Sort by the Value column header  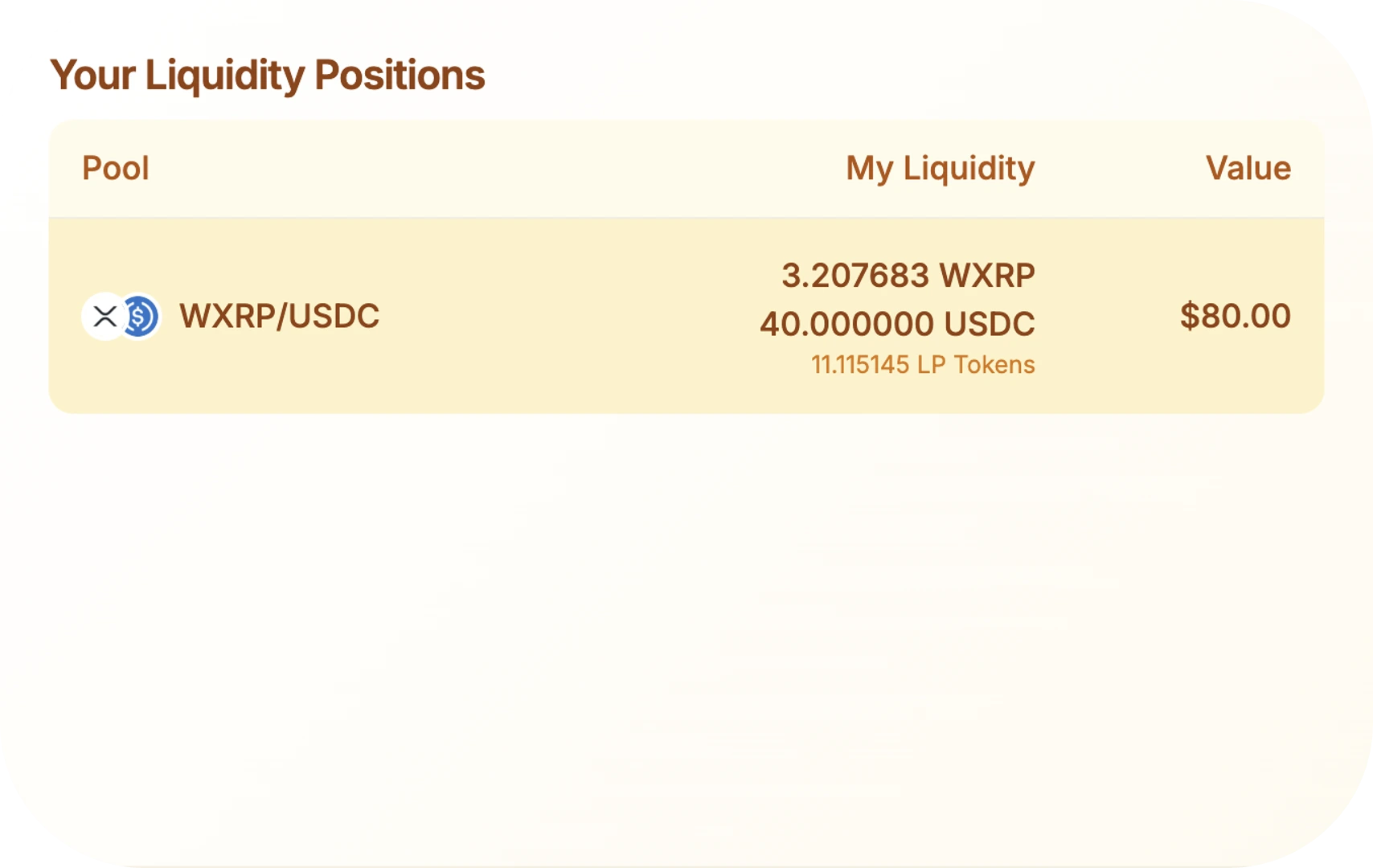pyautogui.click(x=1248, y=169)
